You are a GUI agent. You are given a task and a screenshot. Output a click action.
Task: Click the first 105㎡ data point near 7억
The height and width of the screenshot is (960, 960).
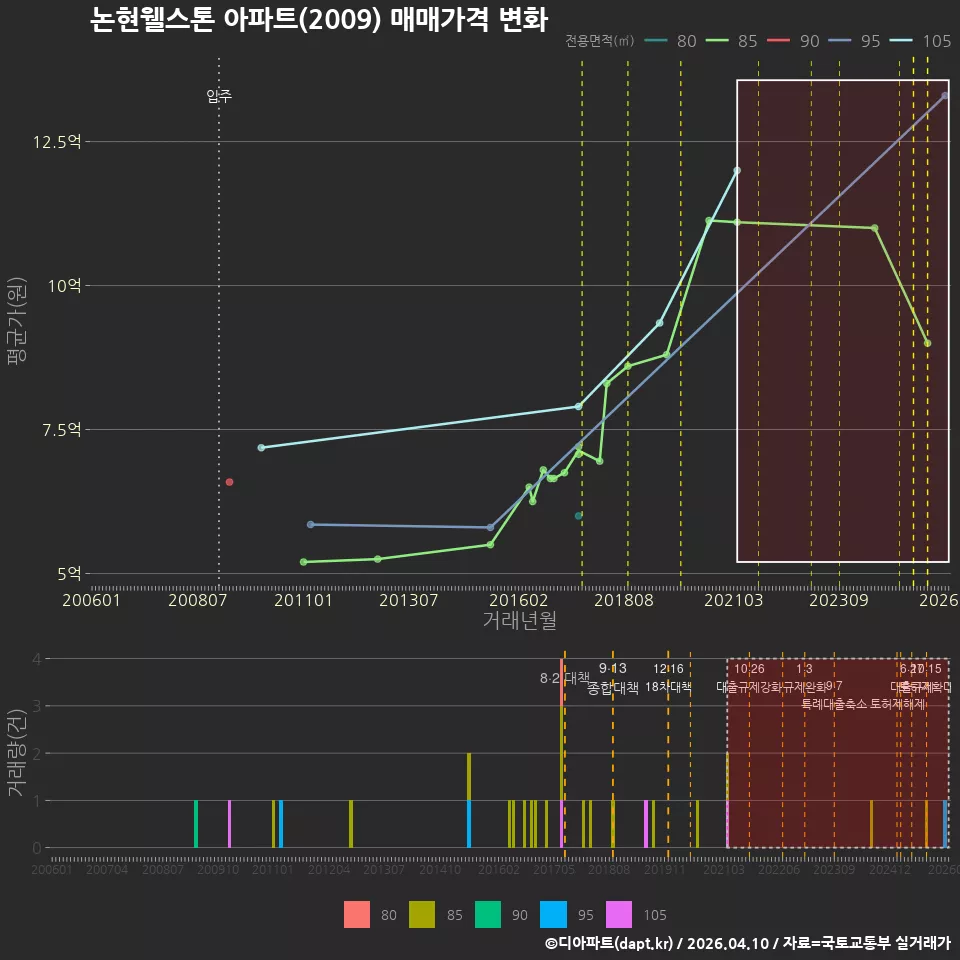(261, 448)
